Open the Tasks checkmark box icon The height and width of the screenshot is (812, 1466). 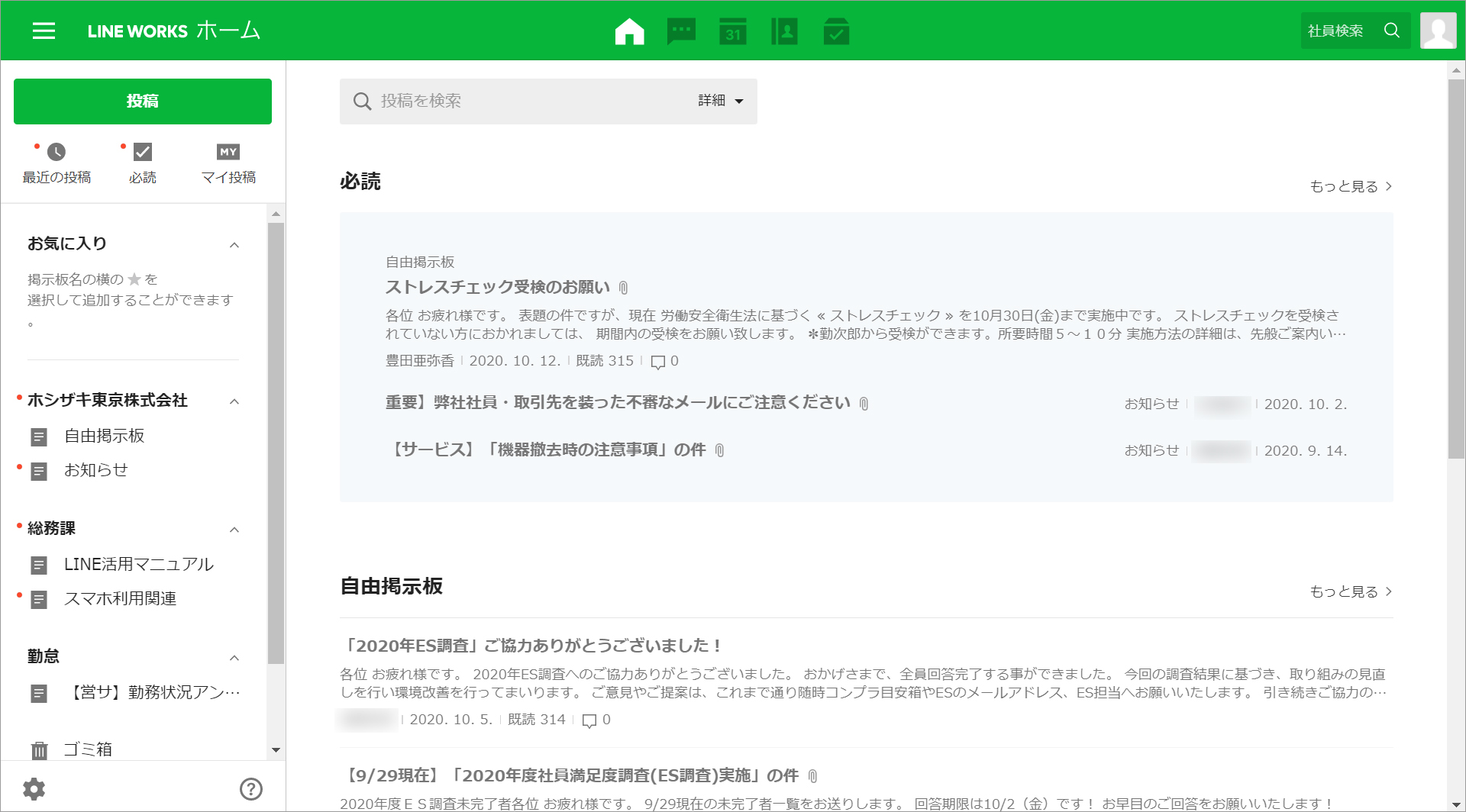click(836, 31)
